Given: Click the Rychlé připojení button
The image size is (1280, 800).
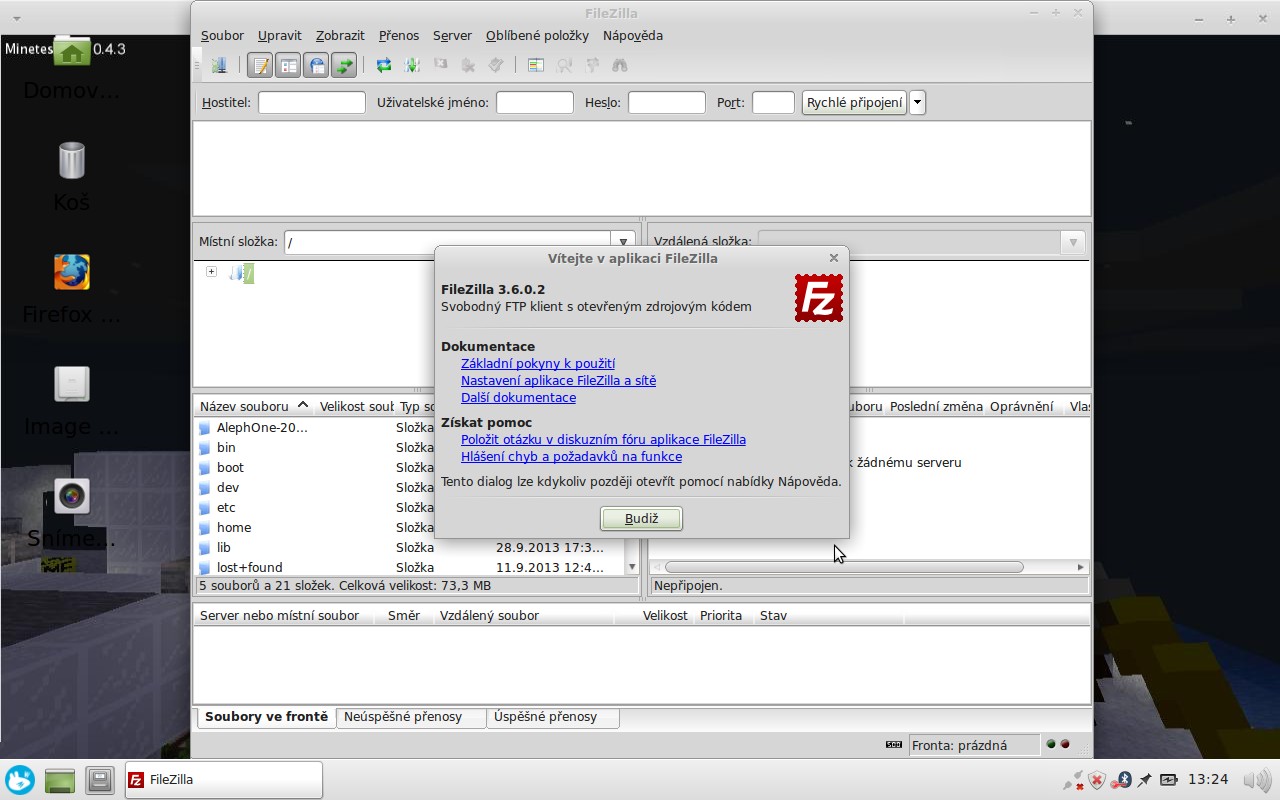Looking at the screenshot, I should pos(854,102).
